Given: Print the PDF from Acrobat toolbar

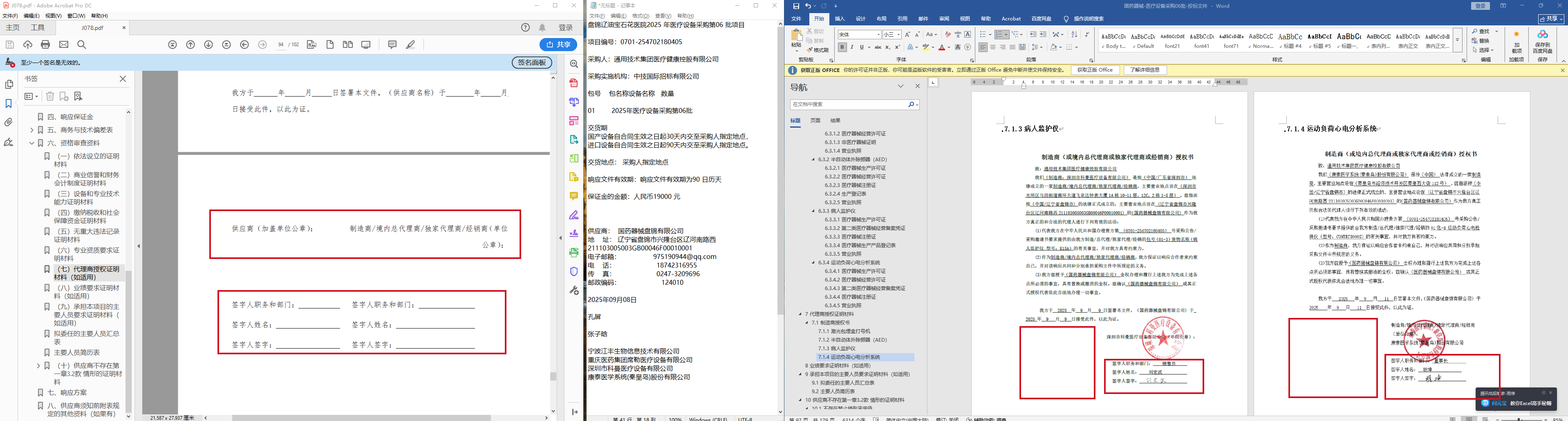Looking at the screenshot, I should coord(46,45).
